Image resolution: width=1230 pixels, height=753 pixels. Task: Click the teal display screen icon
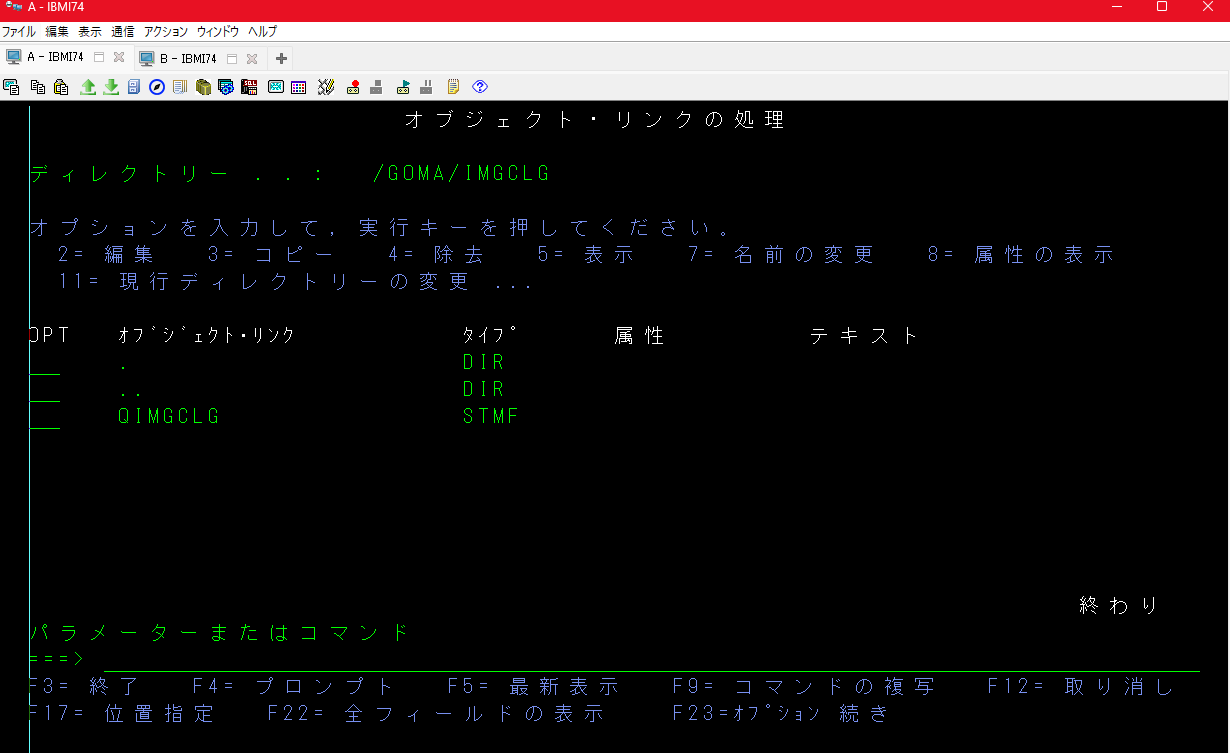276,87
